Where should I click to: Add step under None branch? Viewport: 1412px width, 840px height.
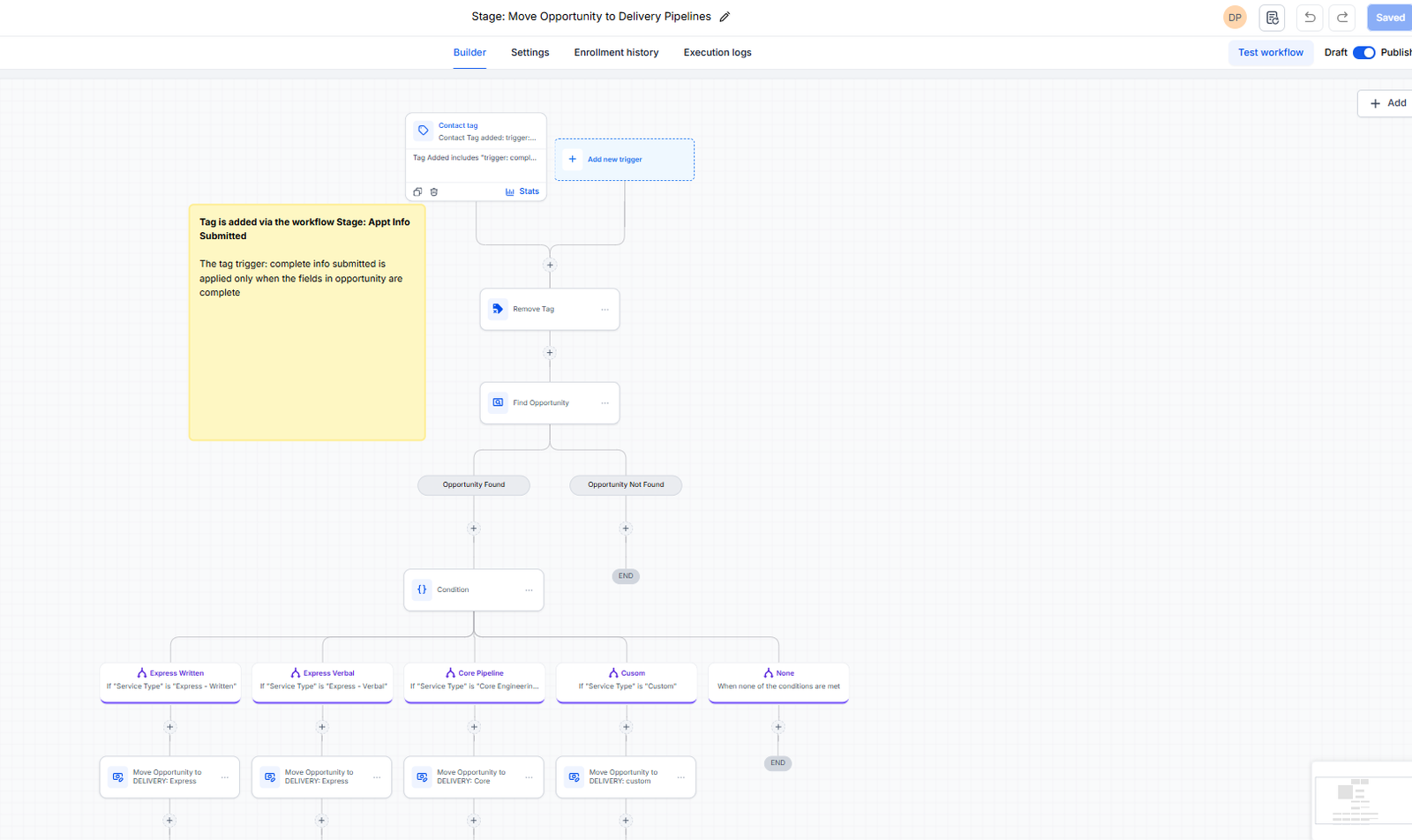777,727
